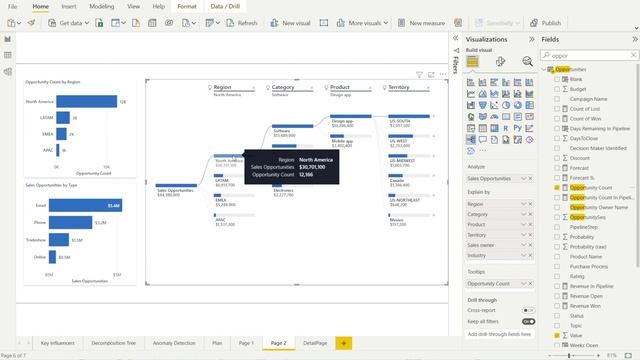Select the scatter chart visual icon
This screenshot has width=640, height=360.
(494, 105)
